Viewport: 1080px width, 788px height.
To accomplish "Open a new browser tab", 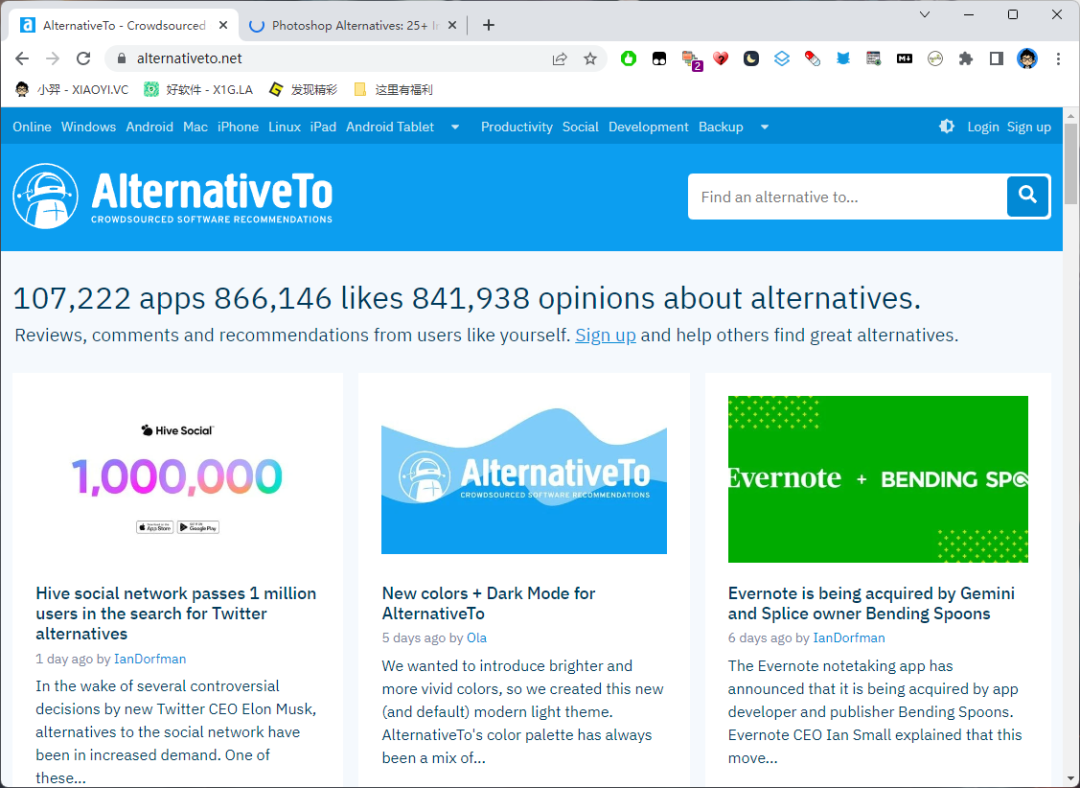I will point(488,25).
